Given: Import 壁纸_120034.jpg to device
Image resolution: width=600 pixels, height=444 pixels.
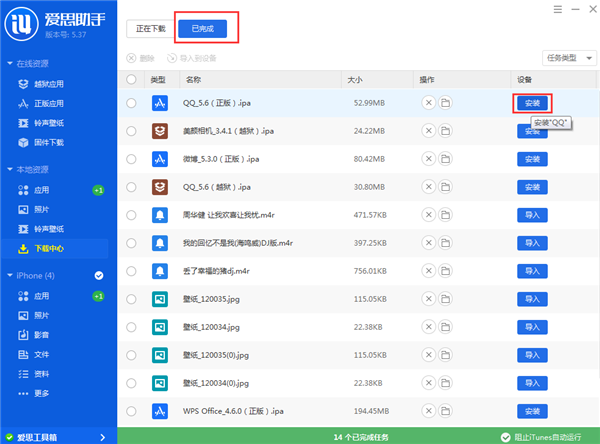Looking at the screenshot, I should pyautogui.click(x=532, y=327).
